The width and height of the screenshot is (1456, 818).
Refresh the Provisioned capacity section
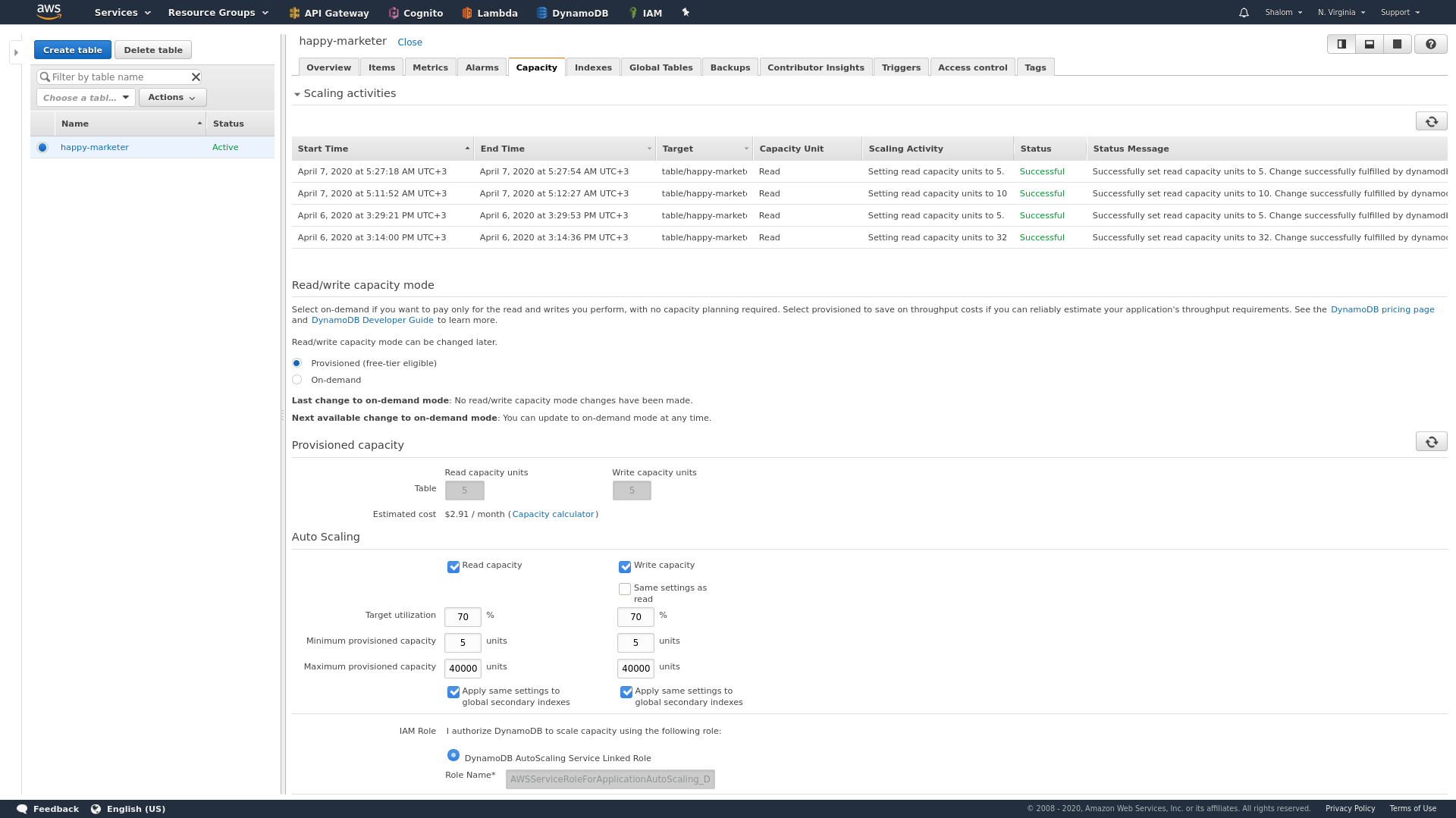click(x=1430, y=441)
